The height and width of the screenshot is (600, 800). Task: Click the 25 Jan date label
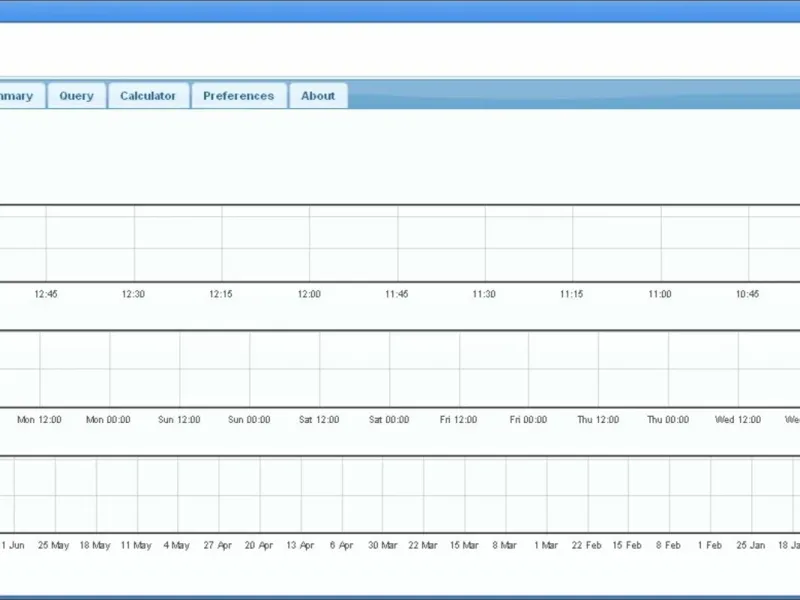(x=751, y=545)
